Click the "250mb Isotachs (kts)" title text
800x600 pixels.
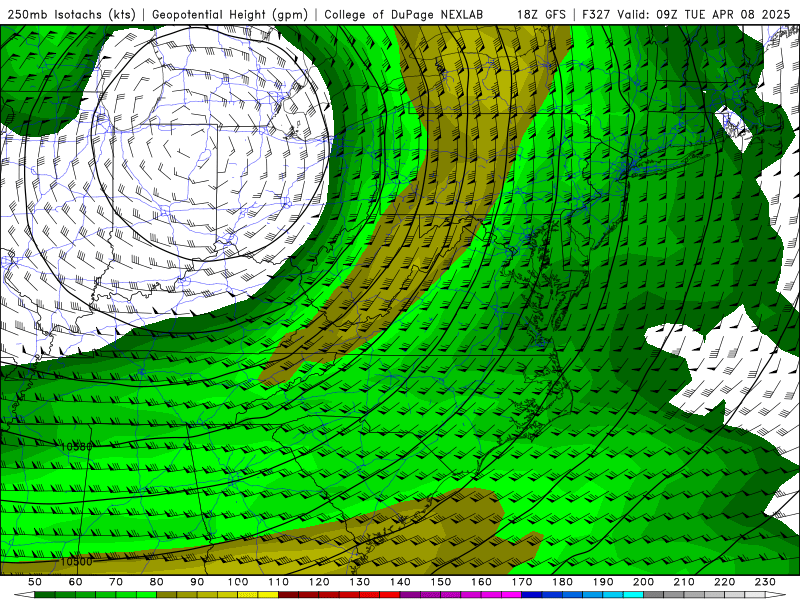tap(72, 14)
